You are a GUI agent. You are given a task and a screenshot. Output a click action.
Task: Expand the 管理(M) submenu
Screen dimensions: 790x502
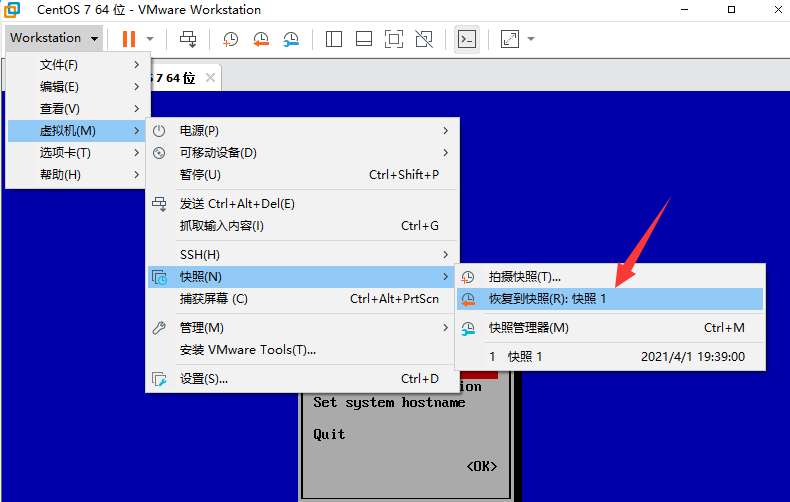coord(302,328)
